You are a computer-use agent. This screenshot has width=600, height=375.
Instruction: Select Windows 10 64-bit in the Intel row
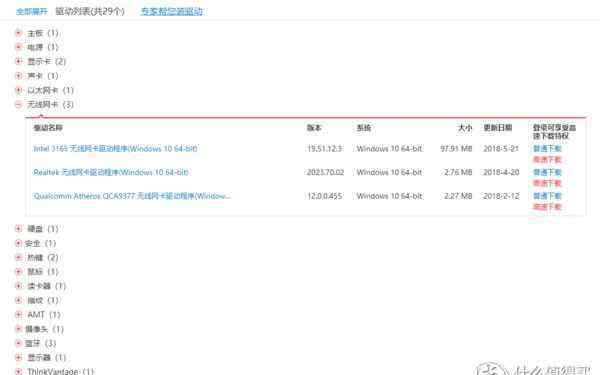point(390,148)
